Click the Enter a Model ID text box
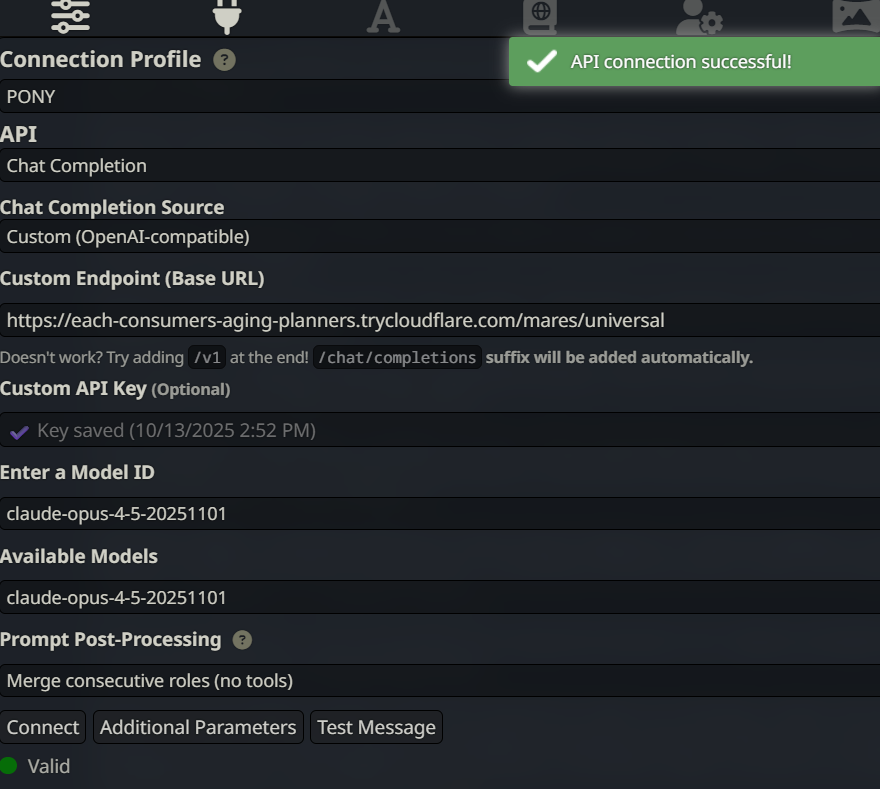The height and width of the screenshot is (789, 880). click(x=440, y=514)
